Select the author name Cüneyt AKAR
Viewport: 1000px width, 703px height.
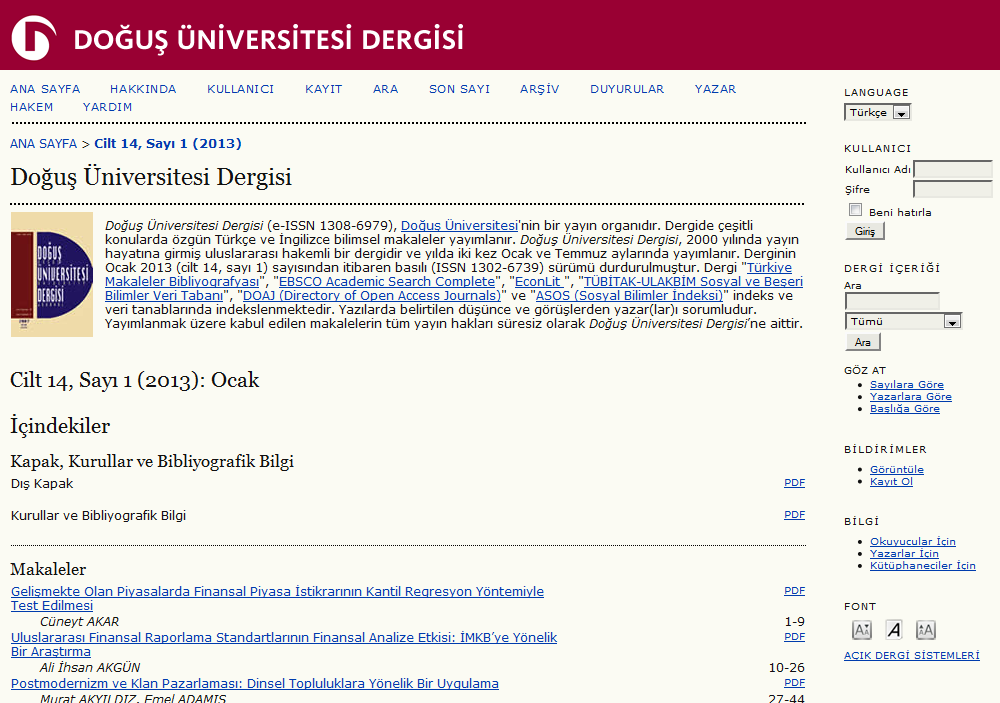coord(79,622)
